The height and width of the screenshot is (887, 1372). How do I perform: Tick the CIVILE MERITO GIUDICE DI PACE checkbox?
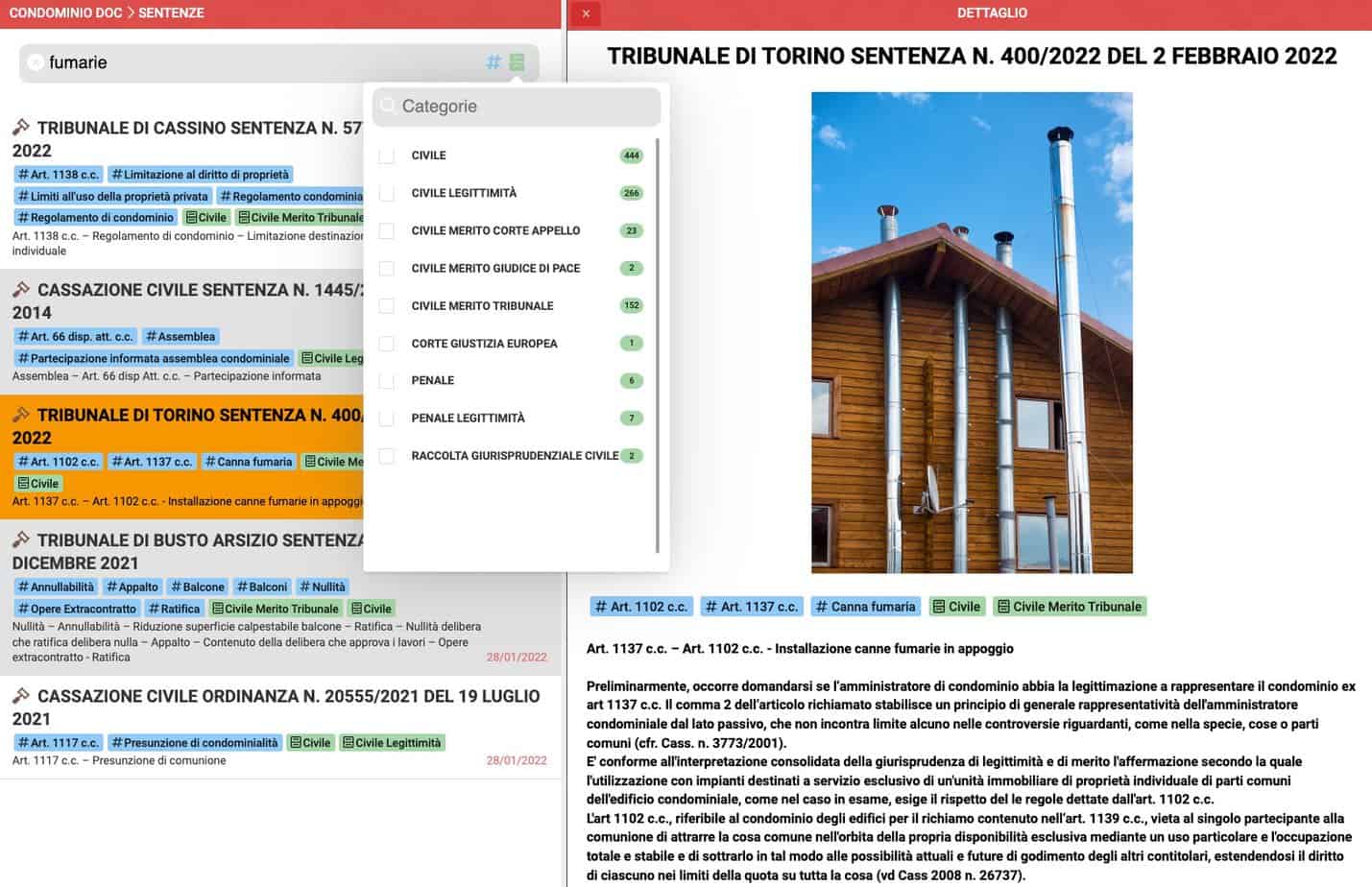(387, 268)
